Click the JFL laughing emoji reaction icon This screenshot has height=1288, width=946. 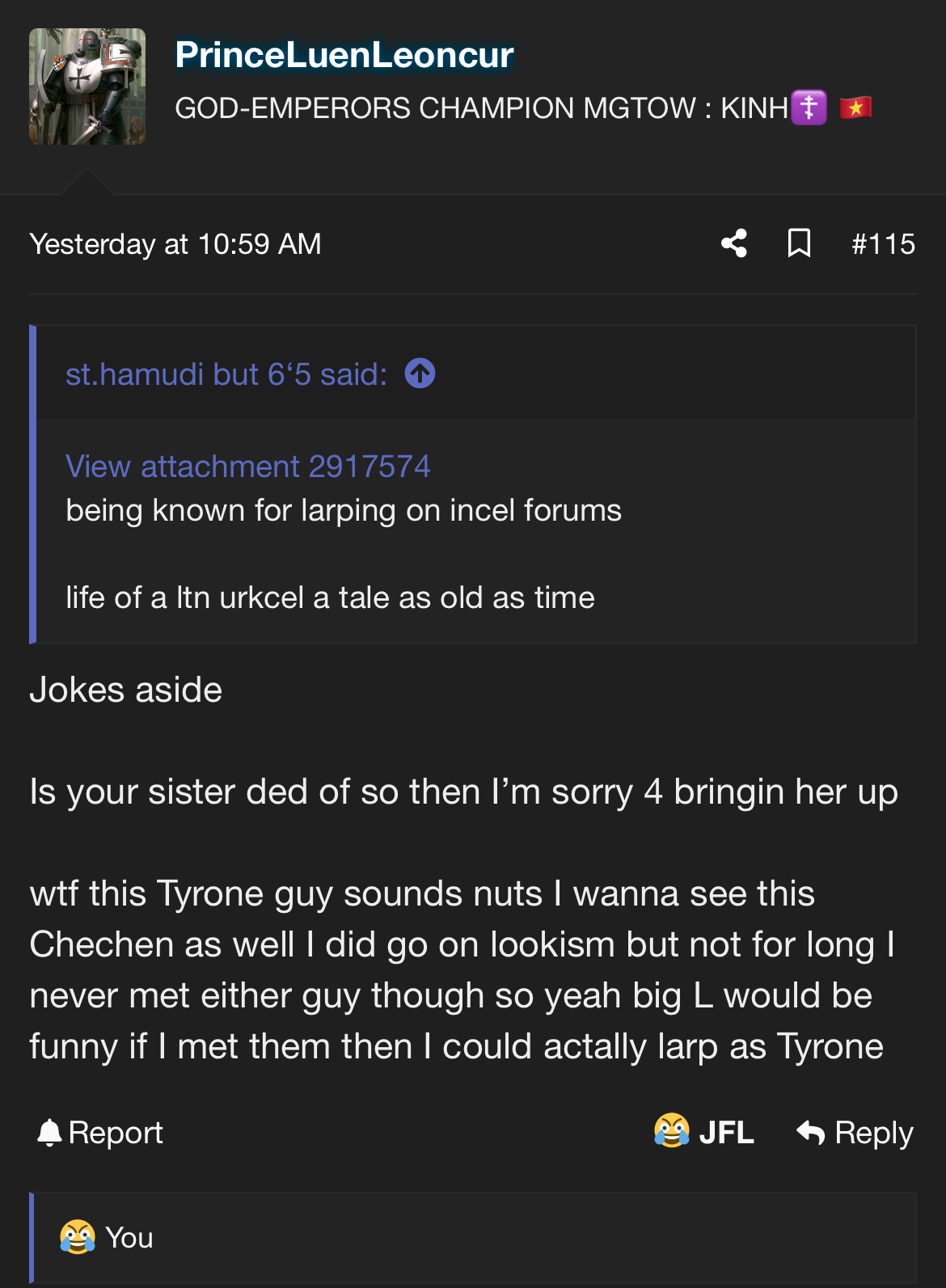[671, 1131]
